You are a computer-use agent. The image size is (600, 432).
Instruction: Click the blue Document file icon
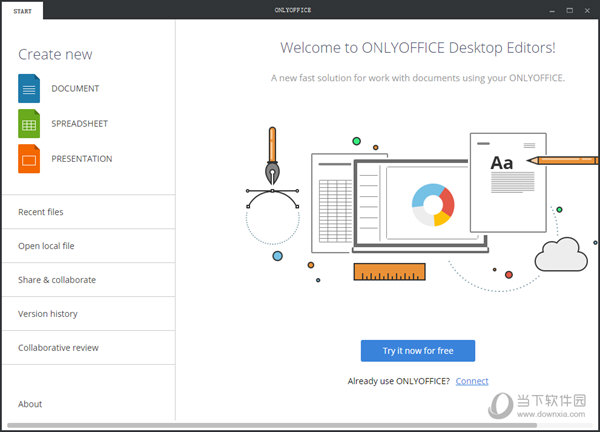(x=29, y=88)
